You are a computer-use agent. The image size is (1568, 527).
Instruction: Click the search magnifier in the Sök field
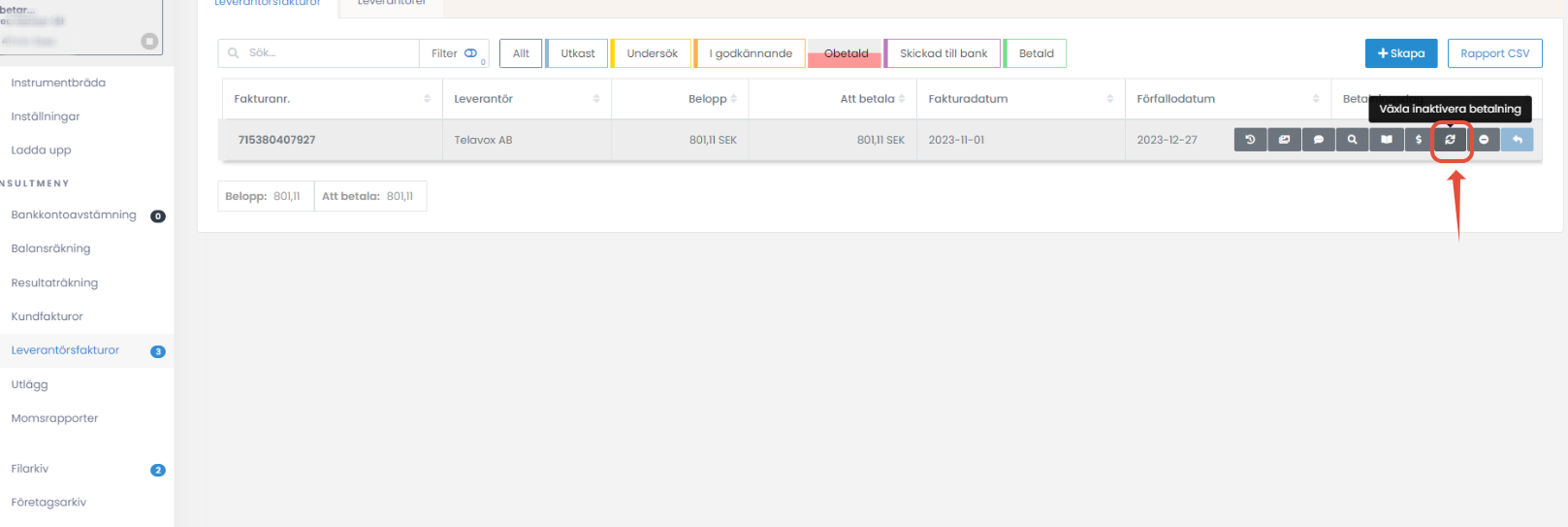point(234,53)
